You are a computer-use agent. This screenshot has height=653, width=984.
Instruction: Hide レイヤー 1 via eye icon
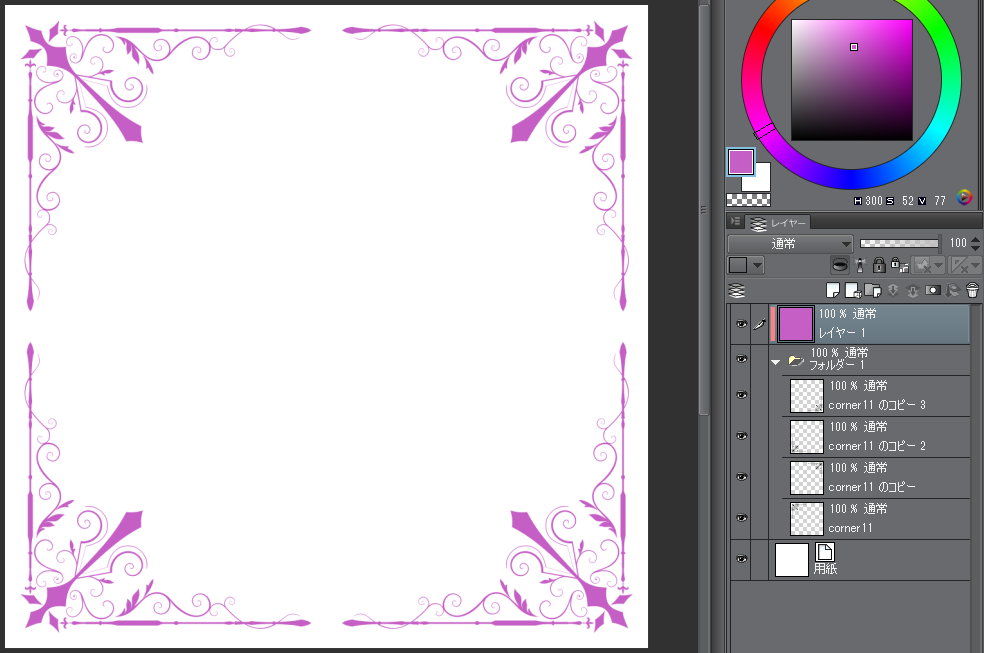pyautogui.click(x=741, y=324)
